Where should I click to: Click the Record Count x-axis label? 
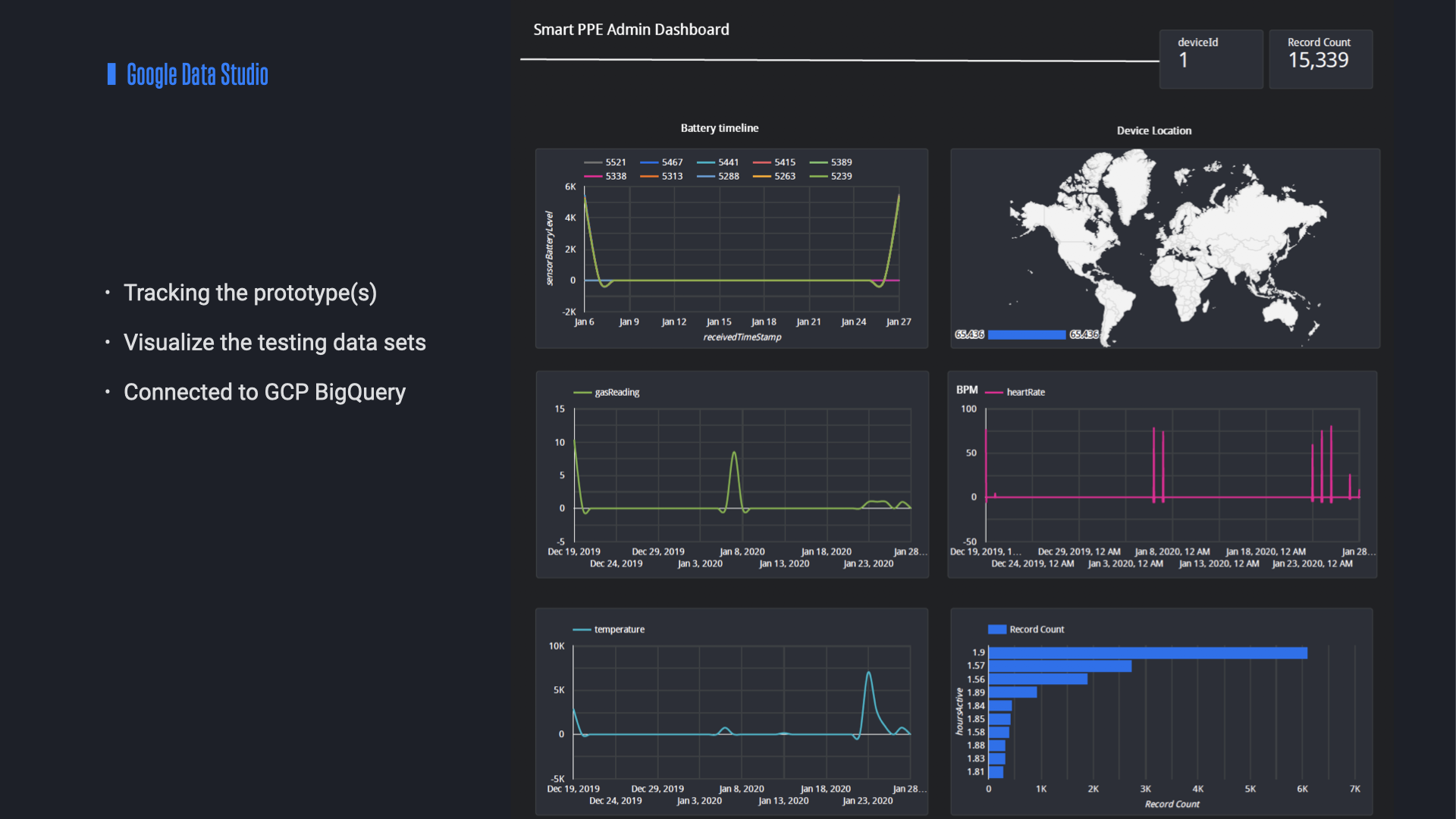click(x=1172, y=804)
